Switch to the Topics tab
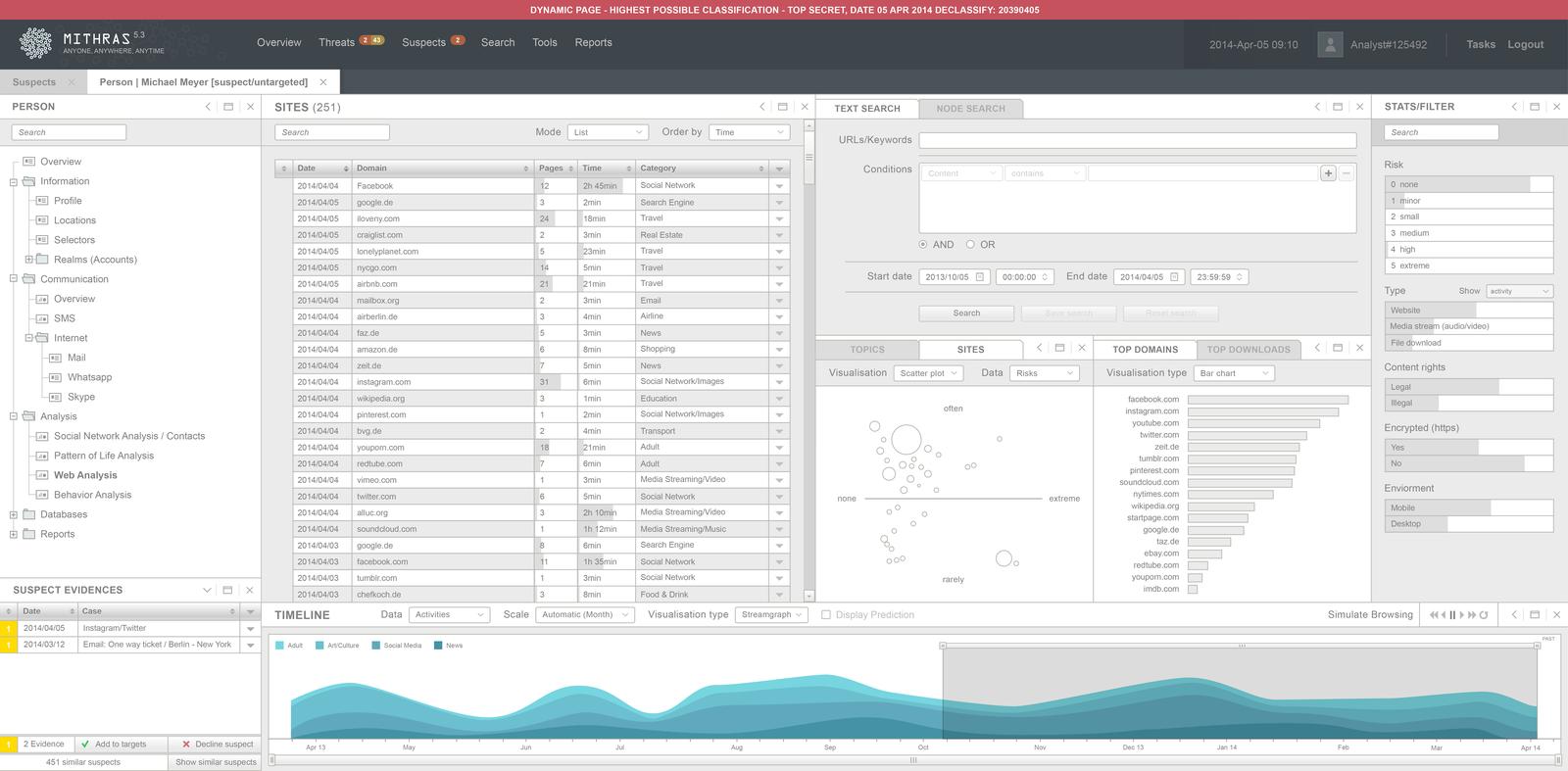The image size is (1568, 771). (867, 350)
